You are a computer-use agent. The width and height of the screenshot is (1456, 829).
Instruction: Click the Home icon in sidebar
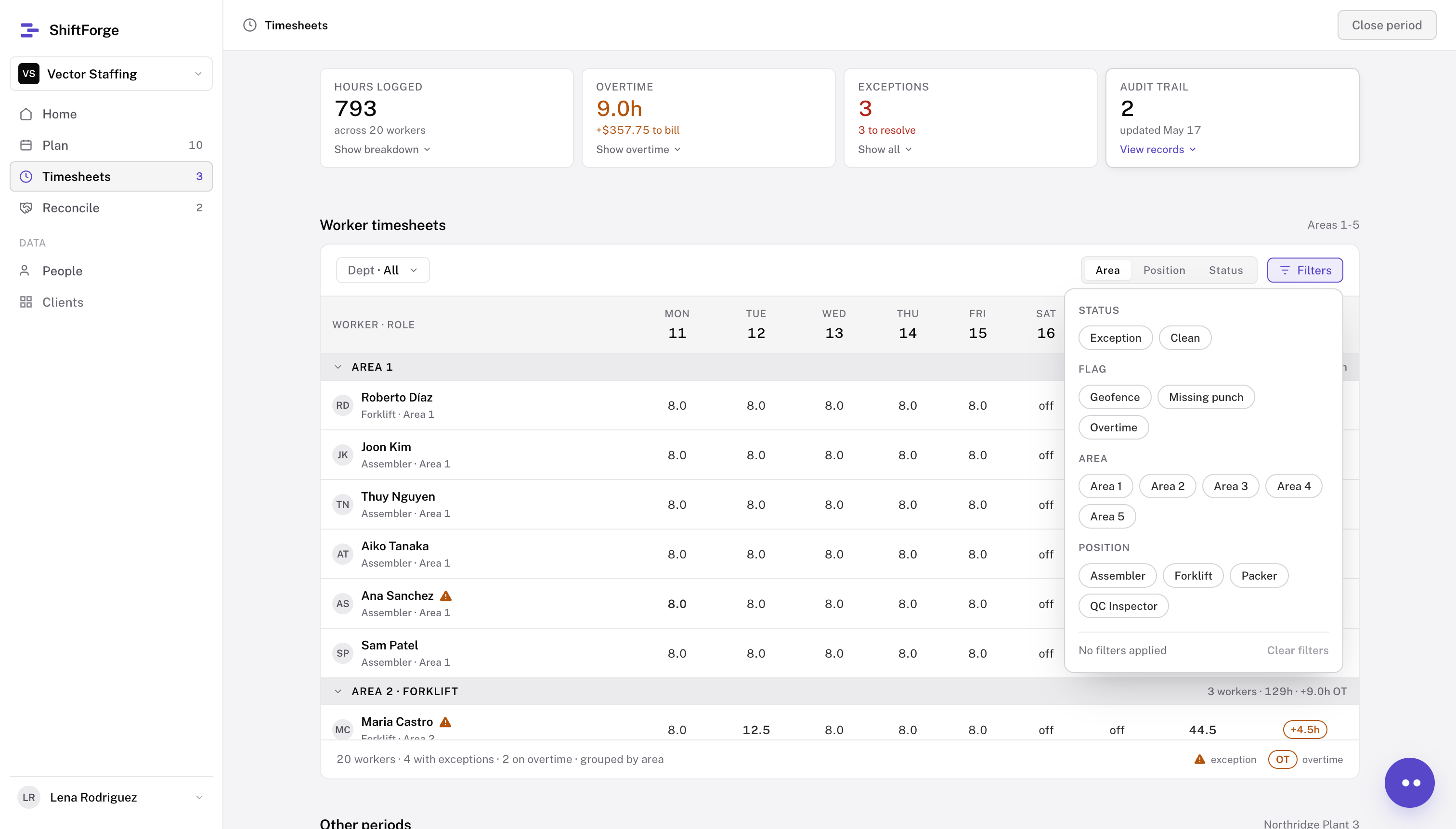[x=26, y=114]
